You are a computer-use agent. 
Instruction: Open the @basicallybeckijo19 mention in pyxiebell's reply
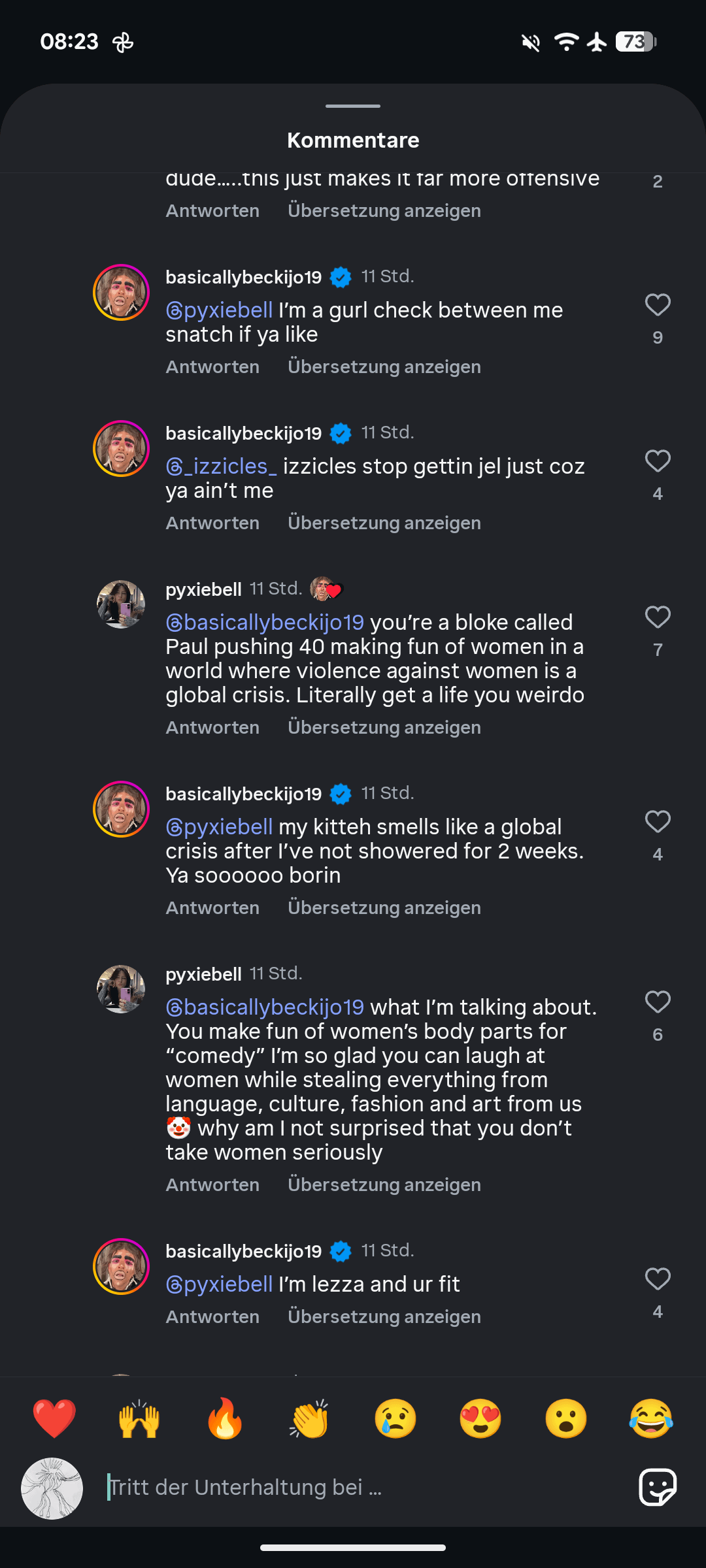265,623
